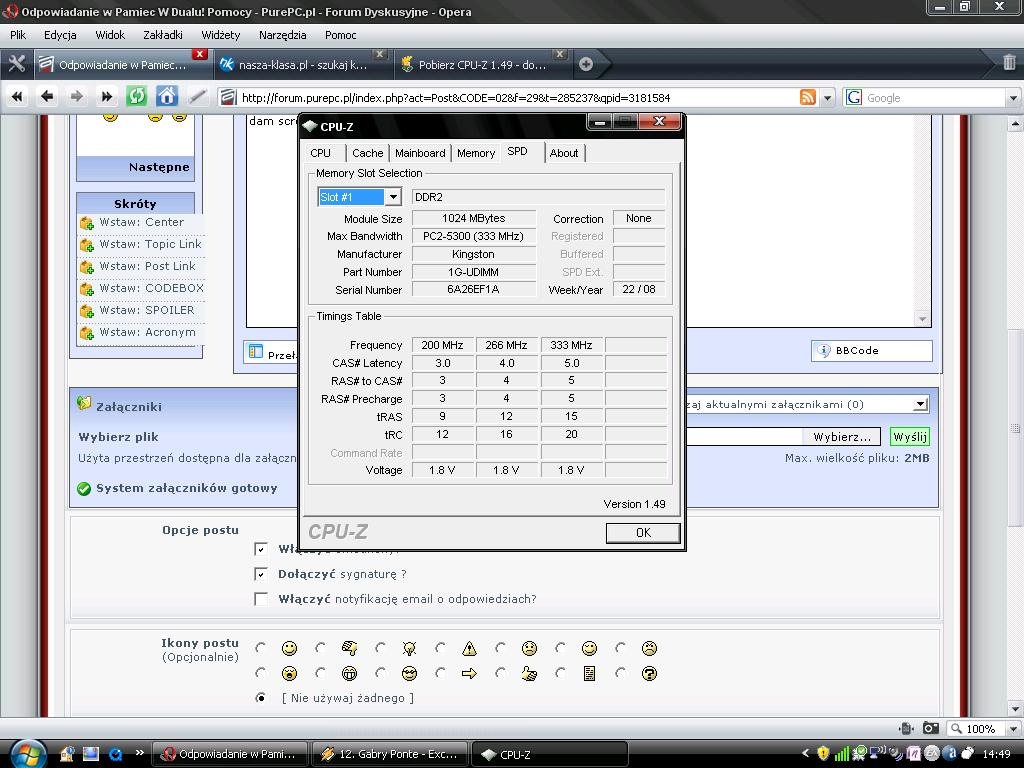Viewport: 1024px width, 768px height.
Task: Click the OK button in CPU-Z
Action: (643, 533)
